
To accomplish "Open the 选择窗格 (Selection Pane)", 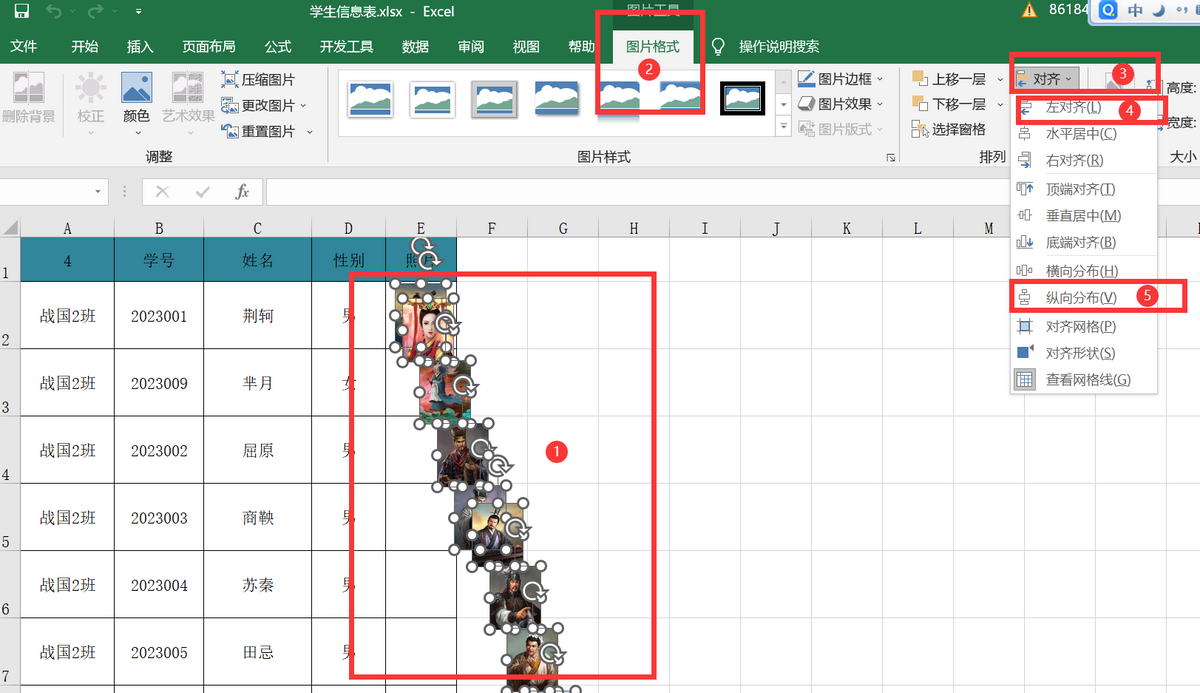I will coord(948,129).
